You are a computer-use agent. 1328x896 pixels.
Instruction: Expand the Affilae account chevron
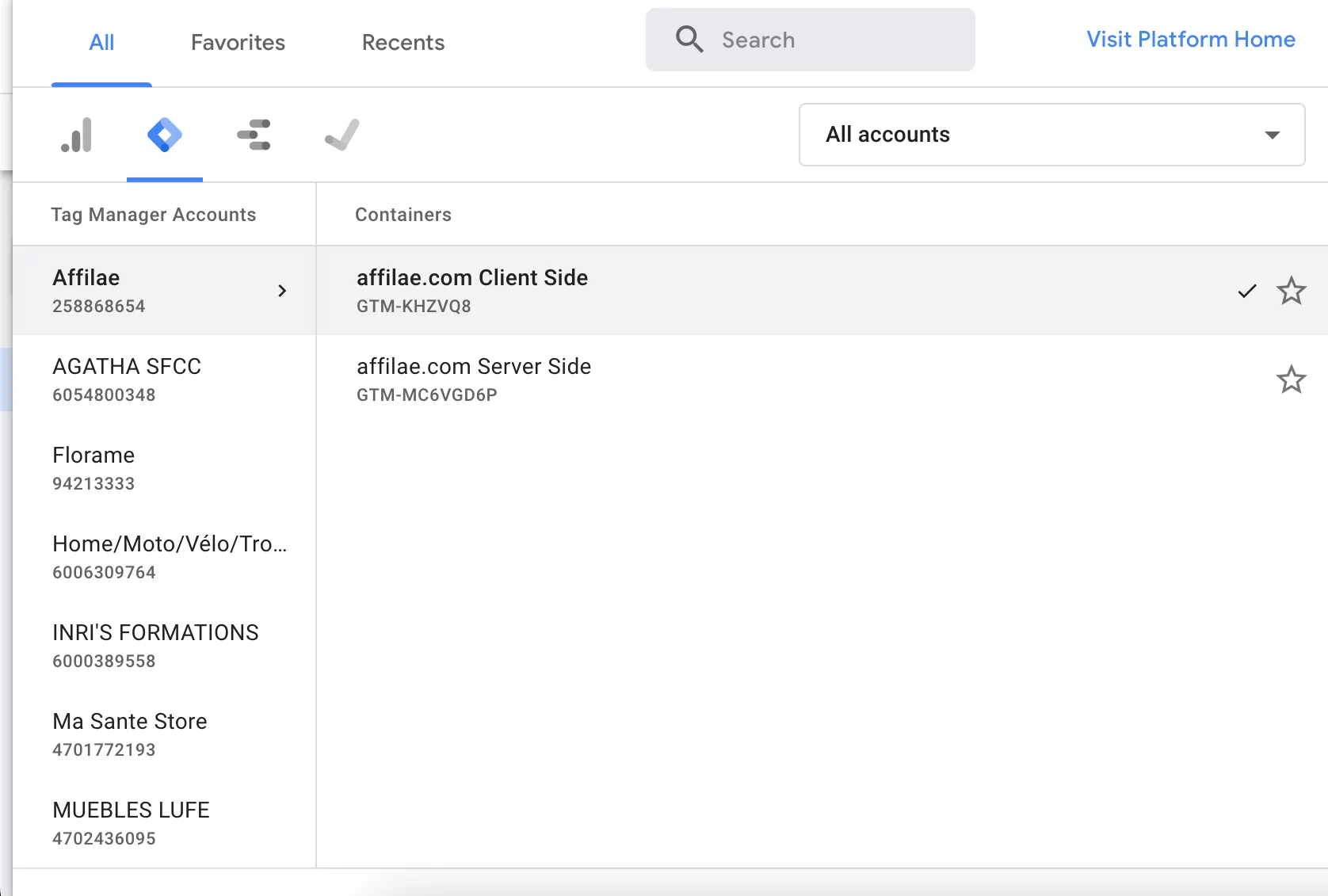pyautogui.click(x=282, y=291)
